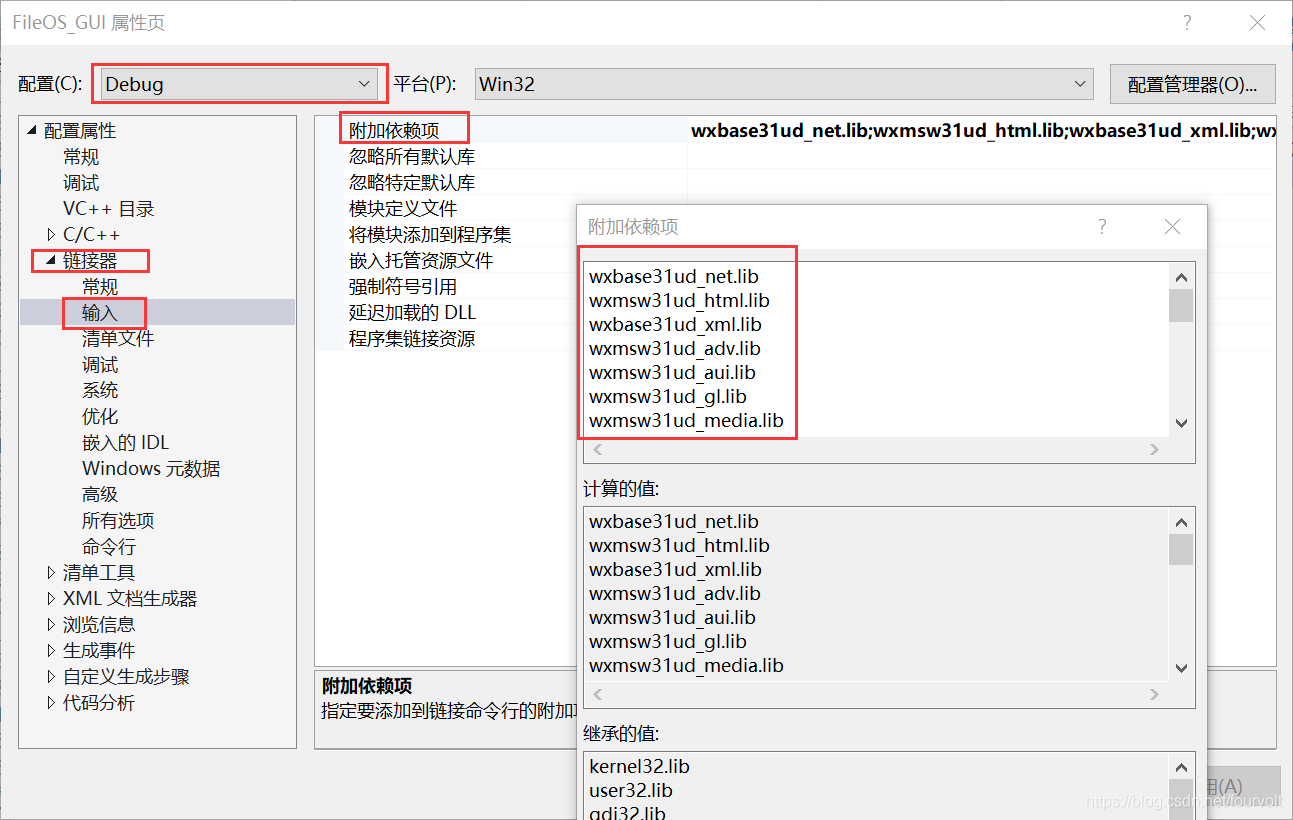Select 高级 tree item

(100, 495)
